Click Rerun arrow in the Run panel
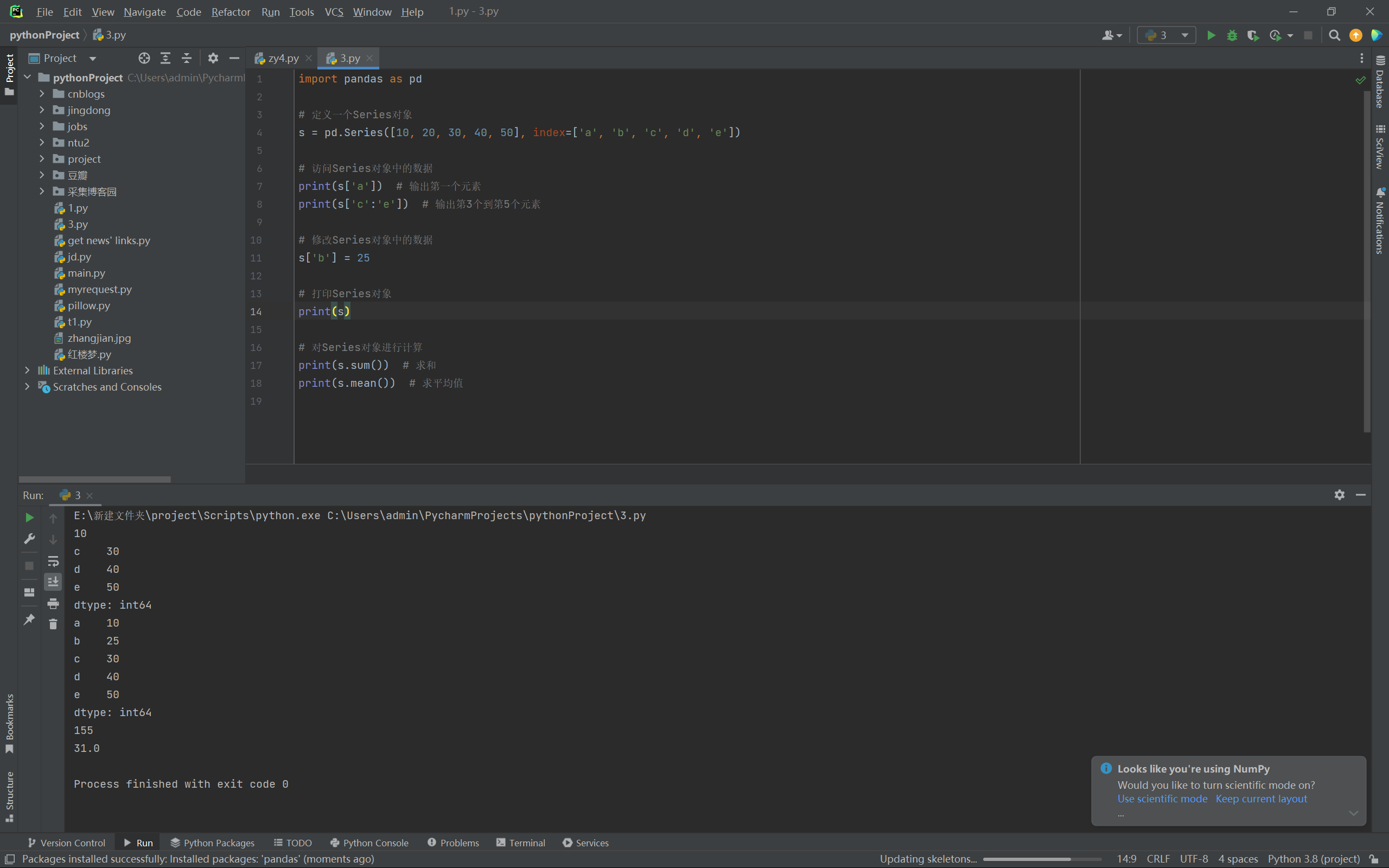 29,518
